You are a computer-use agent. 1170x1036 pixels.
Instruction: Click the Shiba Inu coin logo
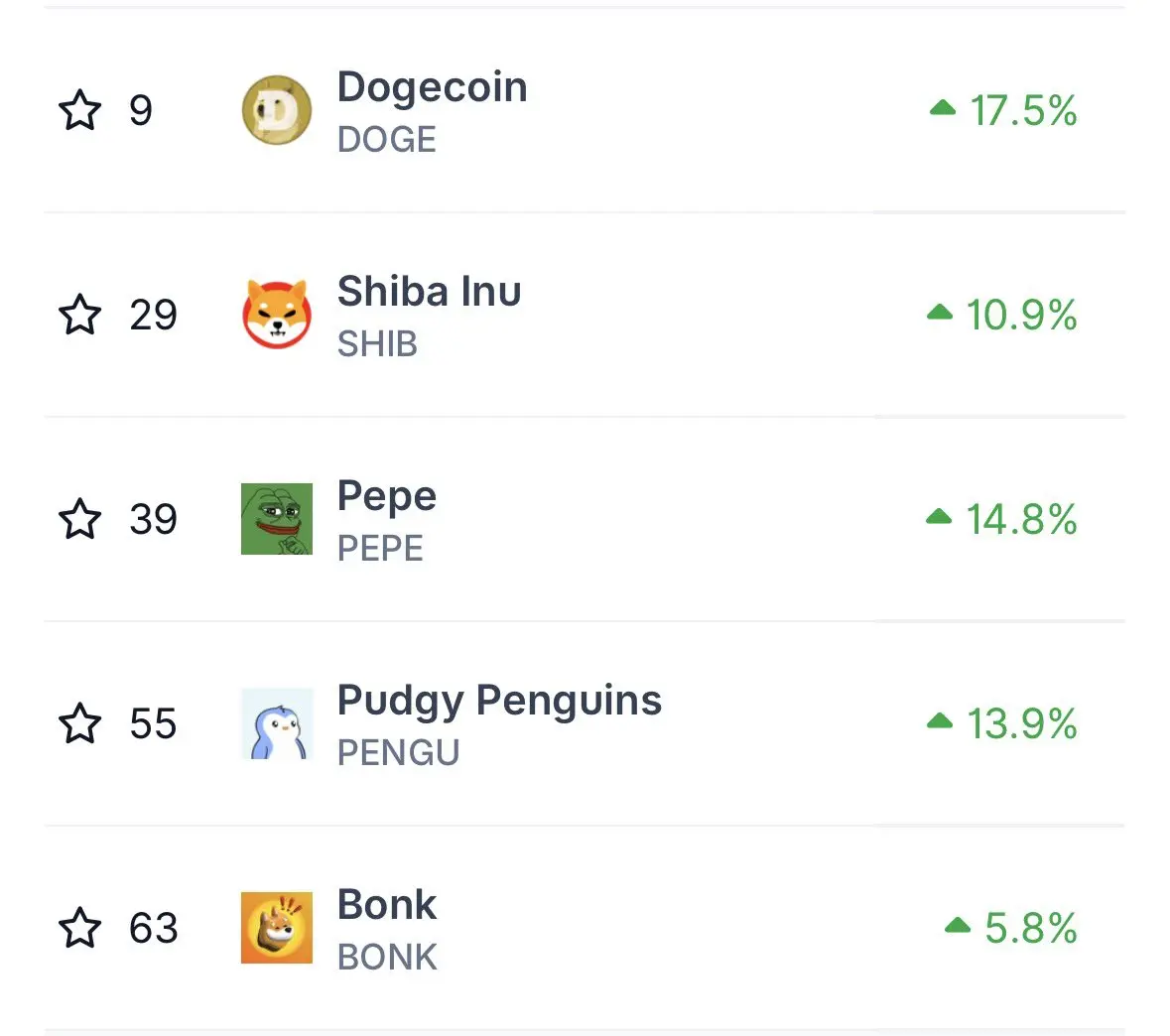[277, 315]
